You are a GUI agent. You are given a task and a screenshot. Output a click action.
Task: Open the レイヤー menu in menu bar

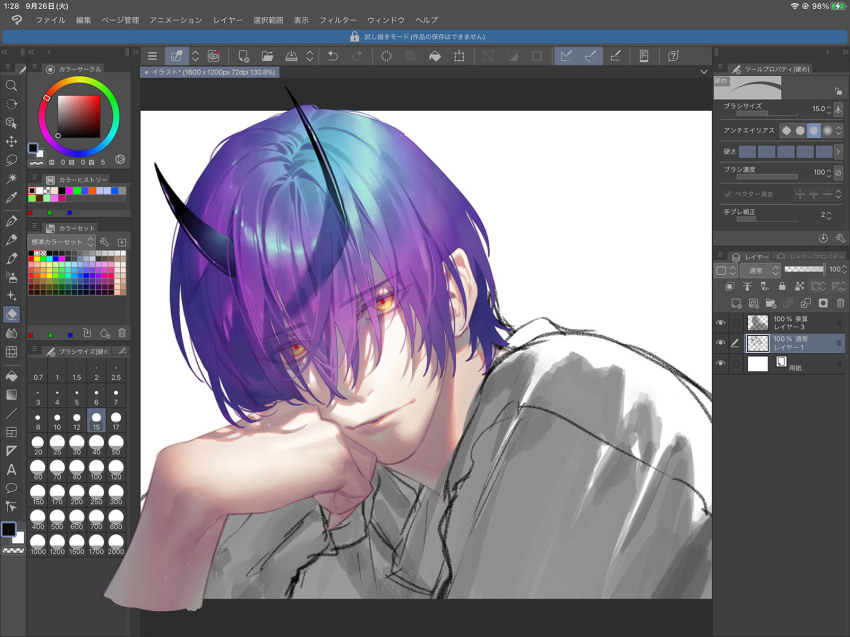point(228,20)
